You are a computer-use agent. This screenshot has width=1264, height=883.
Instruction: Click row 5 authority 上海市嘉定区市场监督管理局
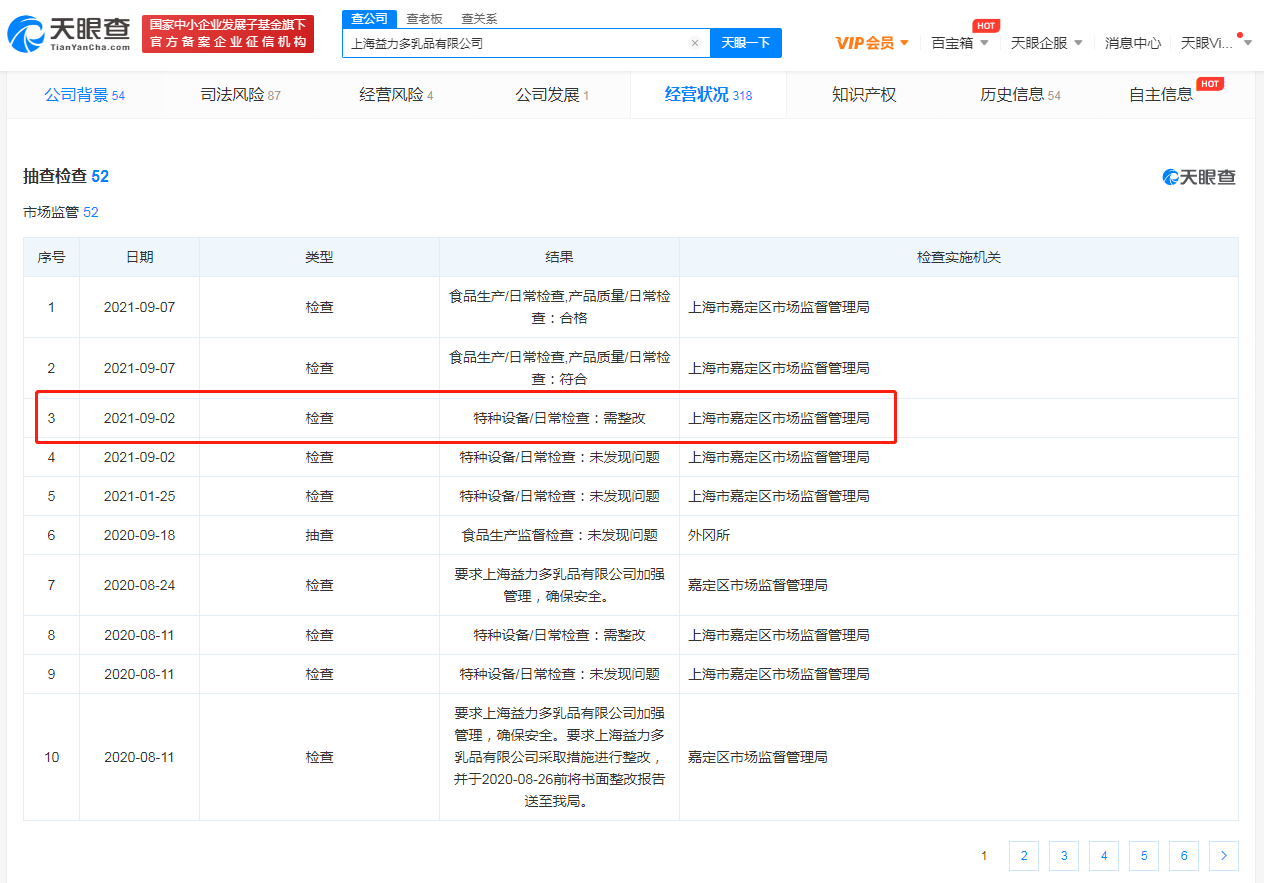pyautogui.click(x=779, y=496)
